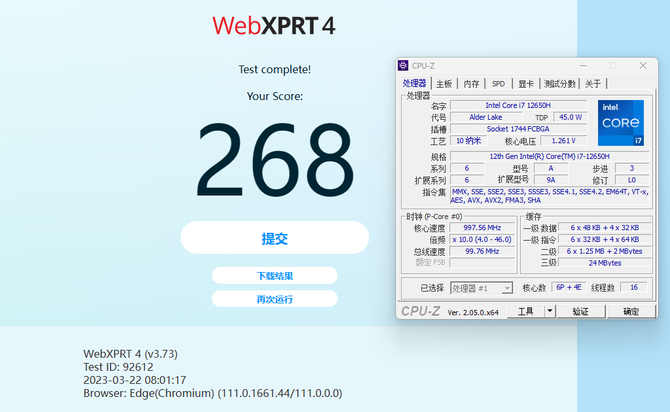Open the SPD tab in CPU-Z
This screenshot has height=412, width=670.
click(x=498, y=84)
